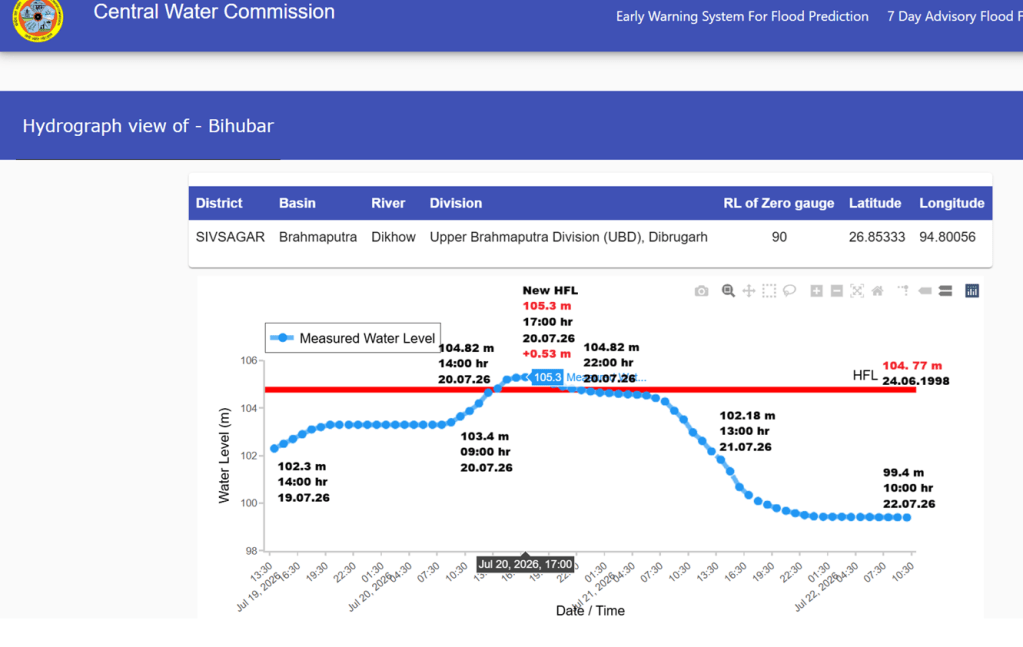Toggle spike lines icon

904,291
